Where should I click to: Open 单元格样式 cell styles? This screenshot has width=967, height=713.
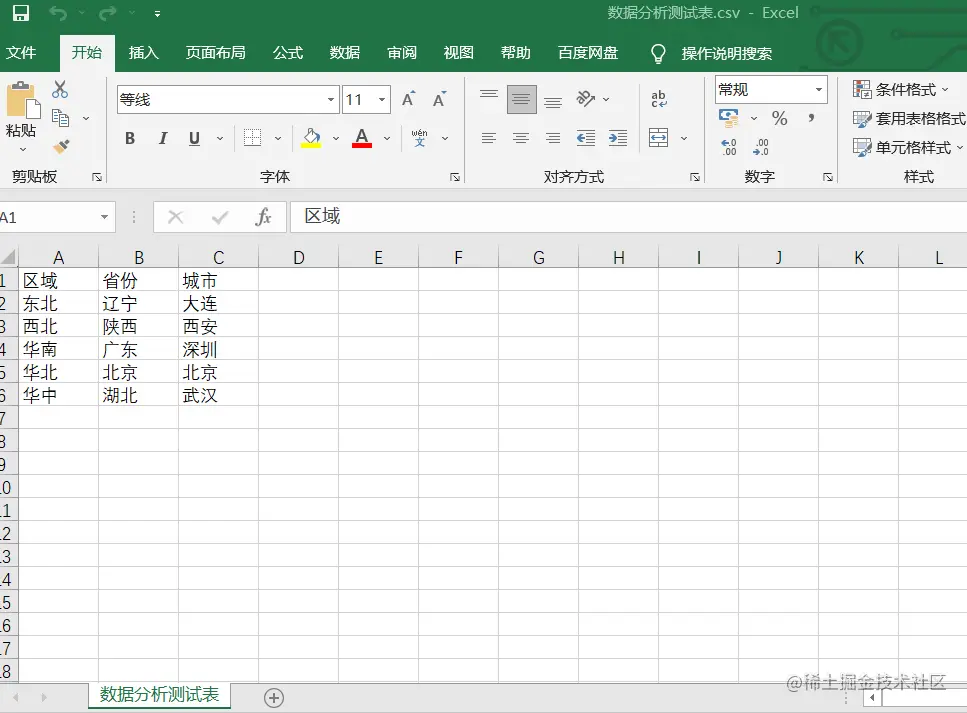pyautogui.click(x=907, y=147)
